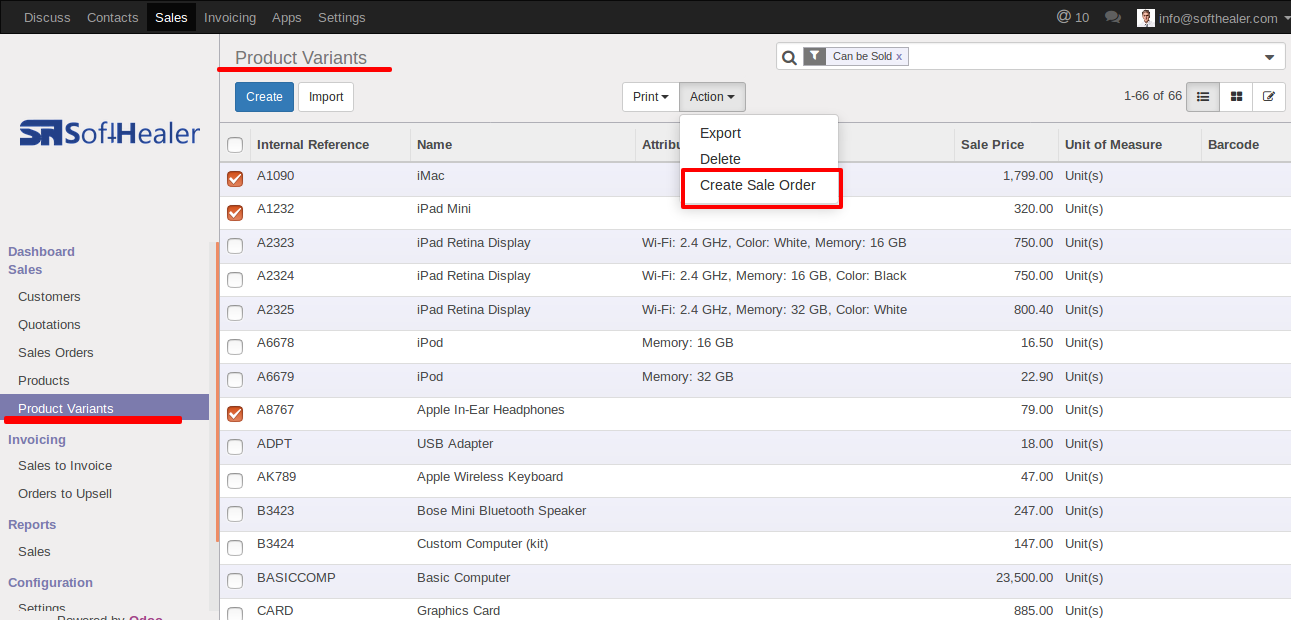The image size is (1291, 620).
Task: Switch to form view
Action: [1269, 97]
